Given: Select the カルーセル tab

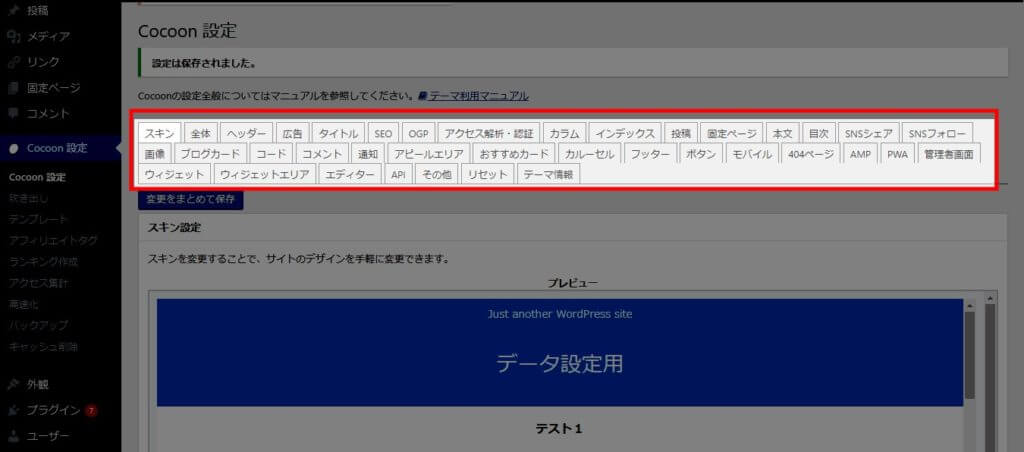Looking at the screenshot, I should point(589,154).
